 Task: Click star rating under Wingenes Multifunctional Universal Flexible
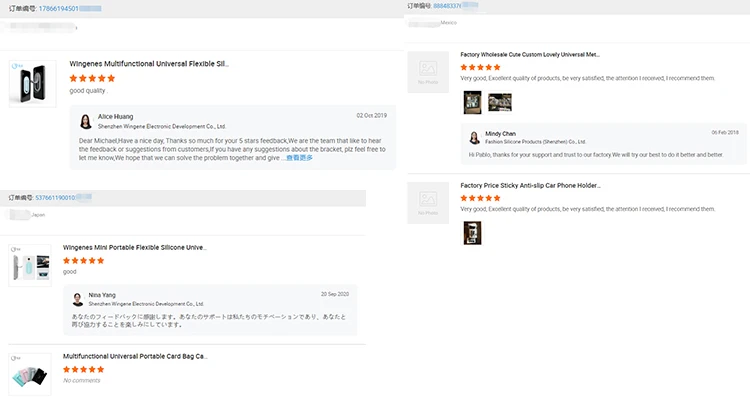[92, 77]
